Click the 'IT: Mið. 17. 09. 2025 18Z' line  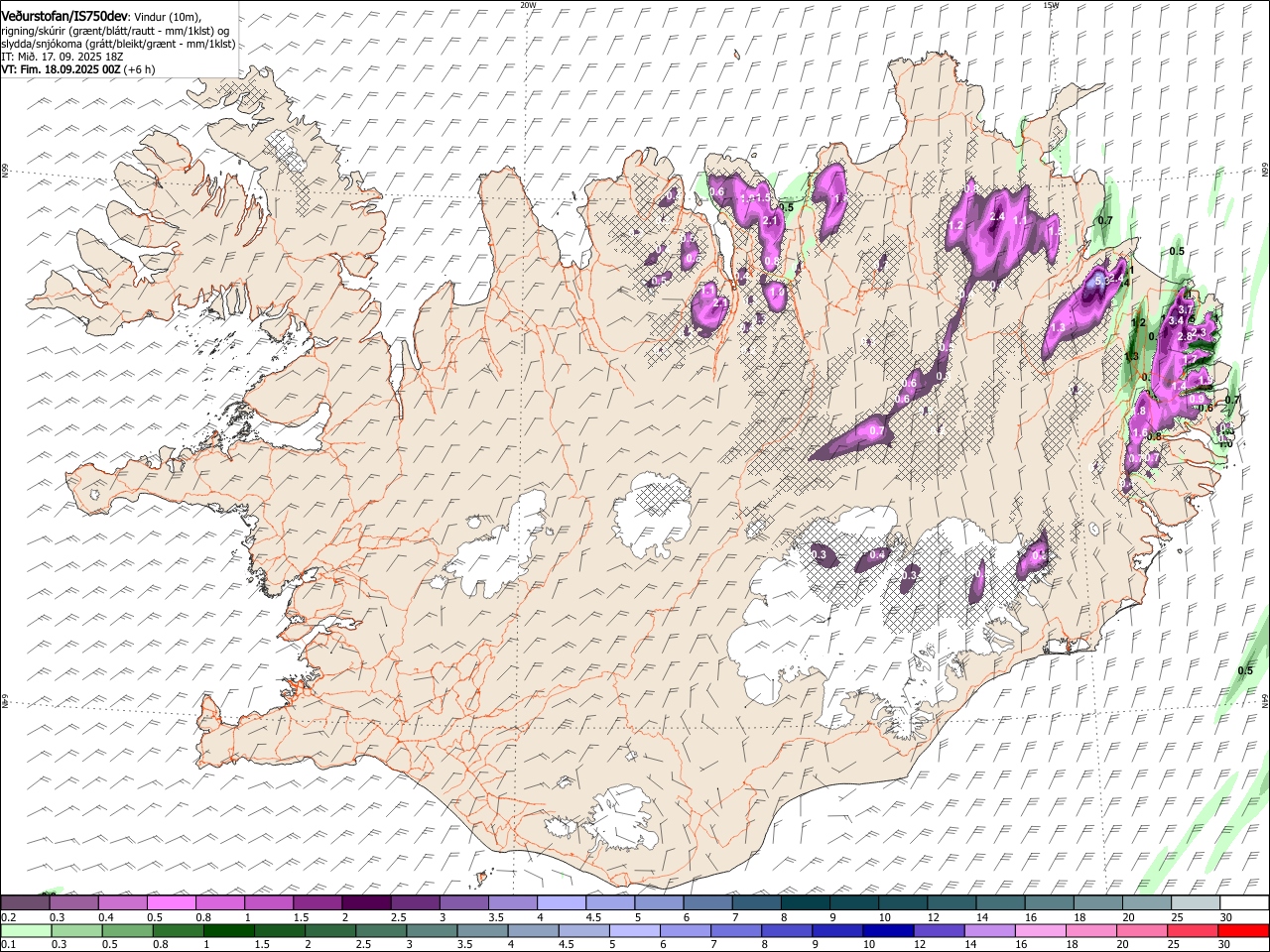point(62,58)
